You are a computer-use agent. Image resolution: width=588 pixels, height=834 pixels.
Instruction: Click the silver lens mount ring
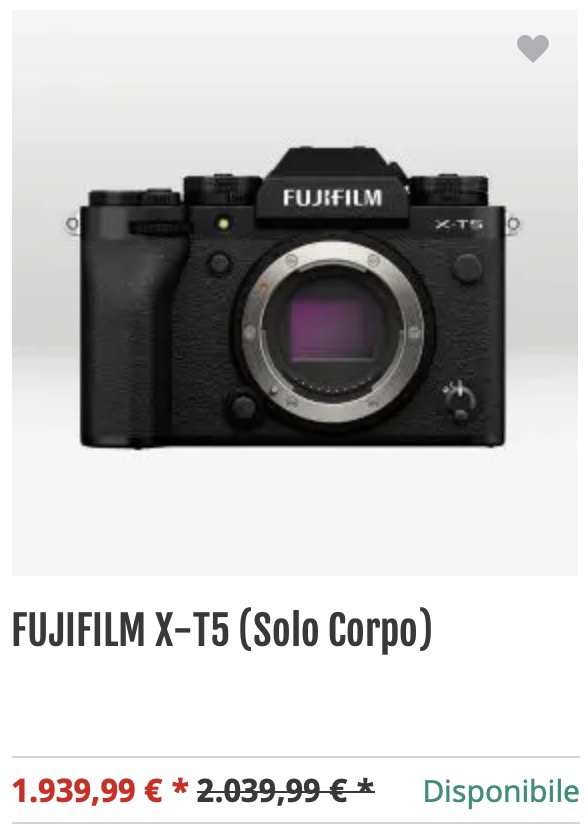(x=333, y=332)
